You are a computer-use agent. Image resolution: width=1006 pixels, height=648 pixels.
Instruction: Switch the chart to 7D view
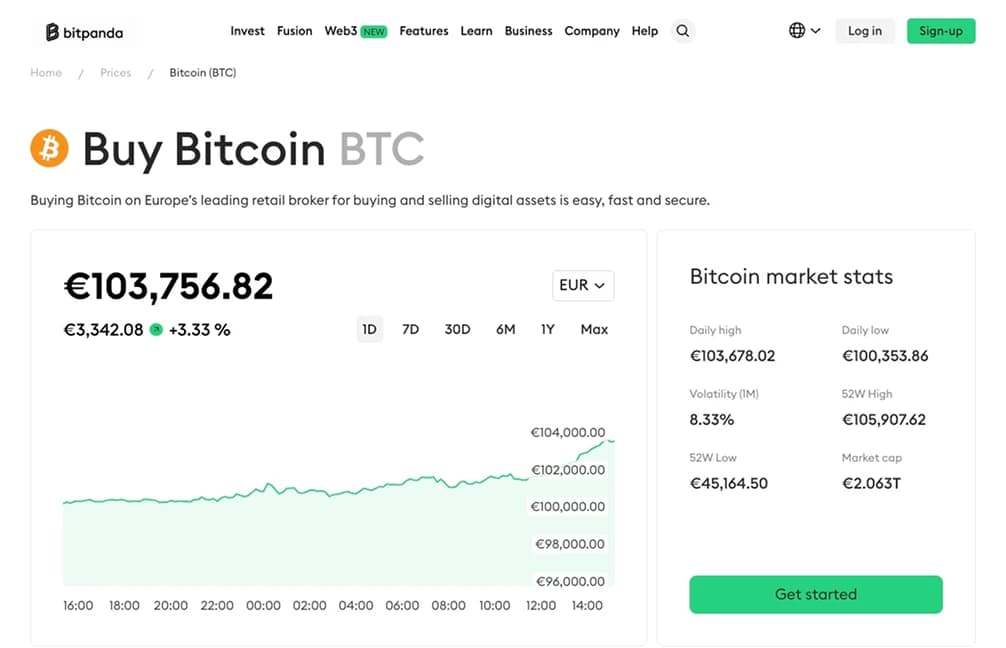click(x=410, y=329)
